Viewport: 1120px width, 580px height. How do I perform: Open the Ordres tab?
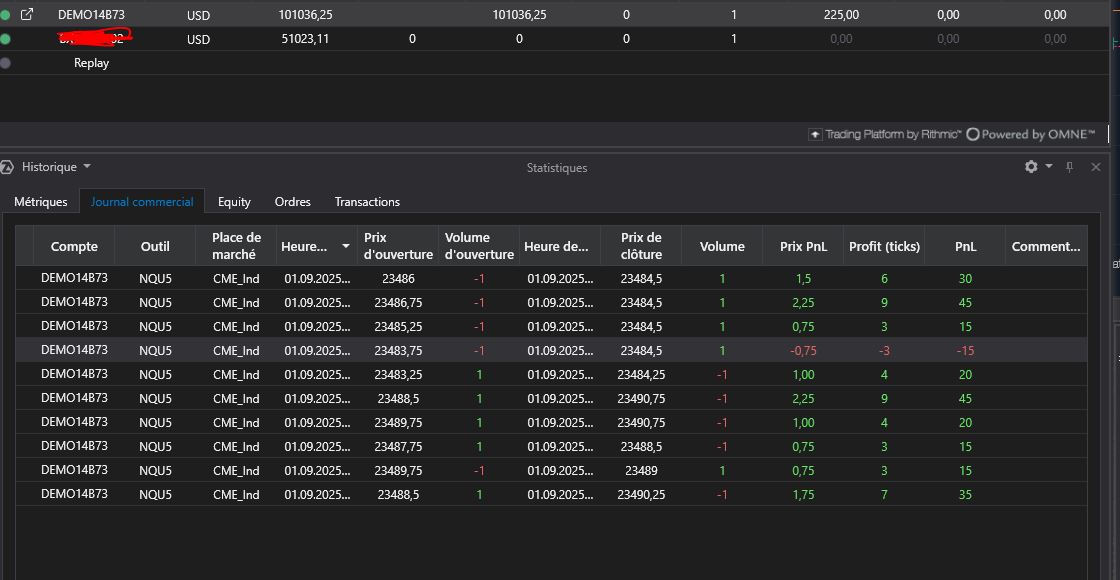[x=292, y=202]
